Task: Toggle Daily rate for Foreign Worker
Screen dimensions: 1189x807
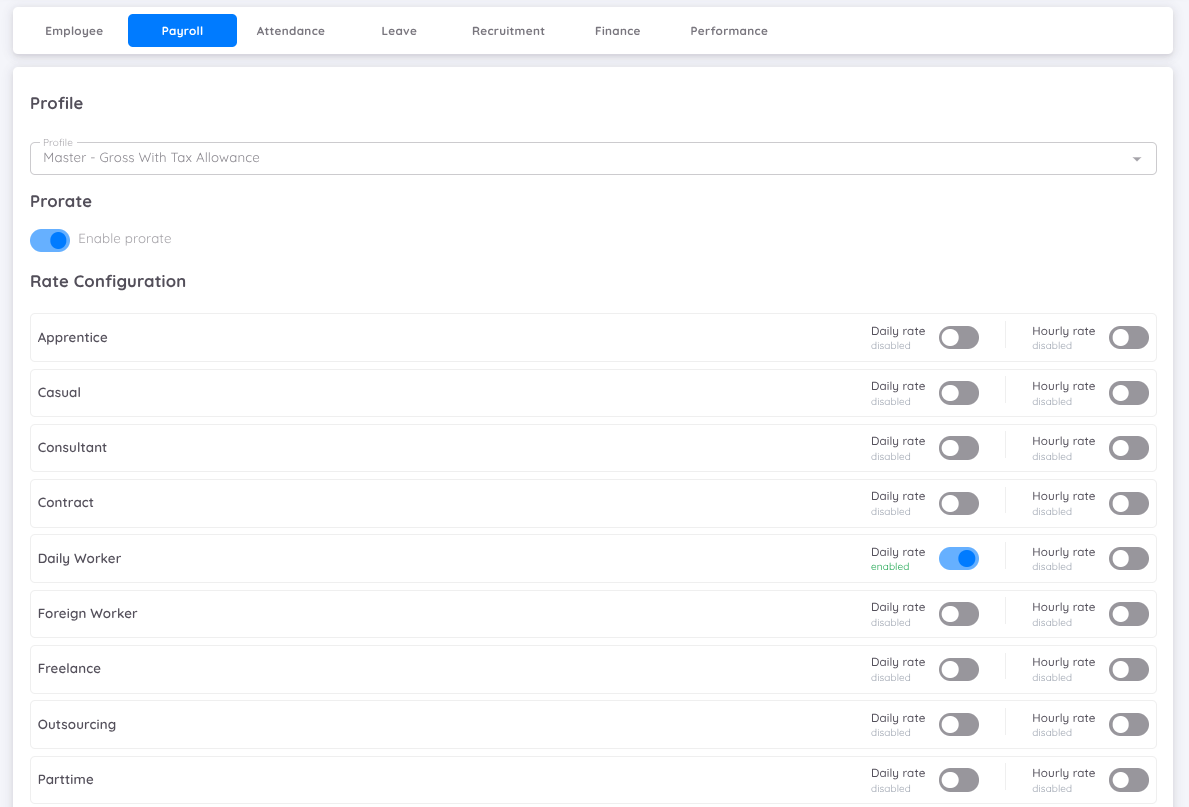Action: coord(958,614)
